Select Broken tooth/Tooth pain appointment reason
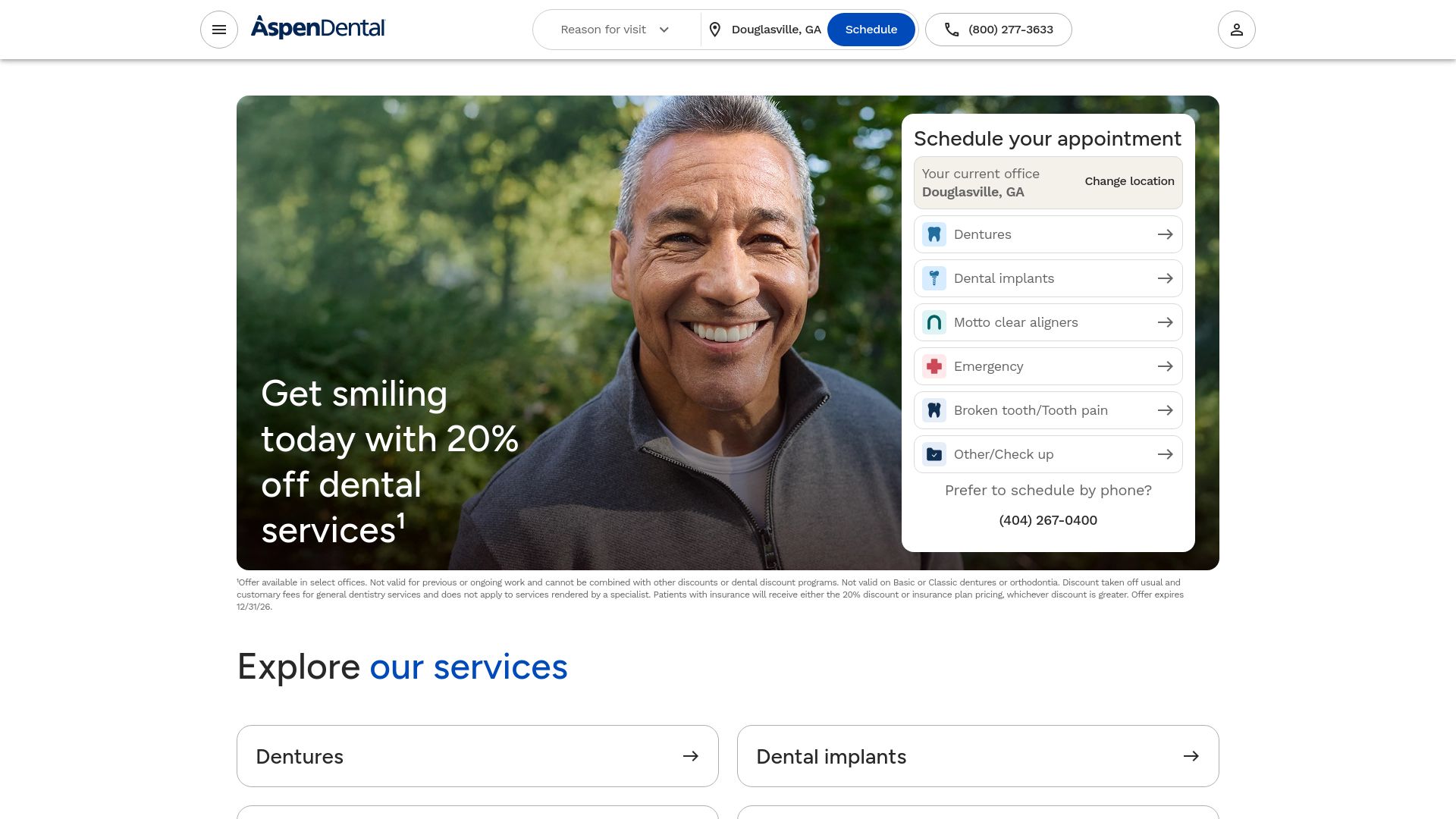1456x819 pixels. pyautogui.click(x=1048, y=410)
